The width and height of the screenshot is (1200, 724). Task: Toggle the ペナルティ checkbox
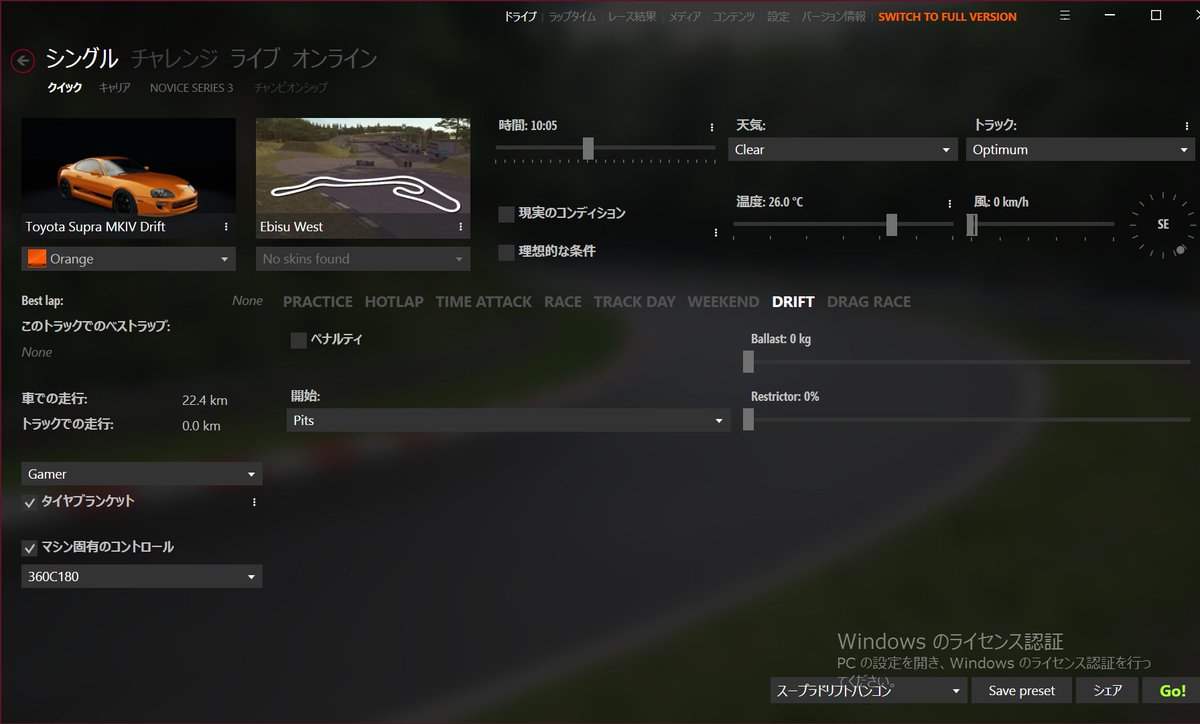(299, 340)
